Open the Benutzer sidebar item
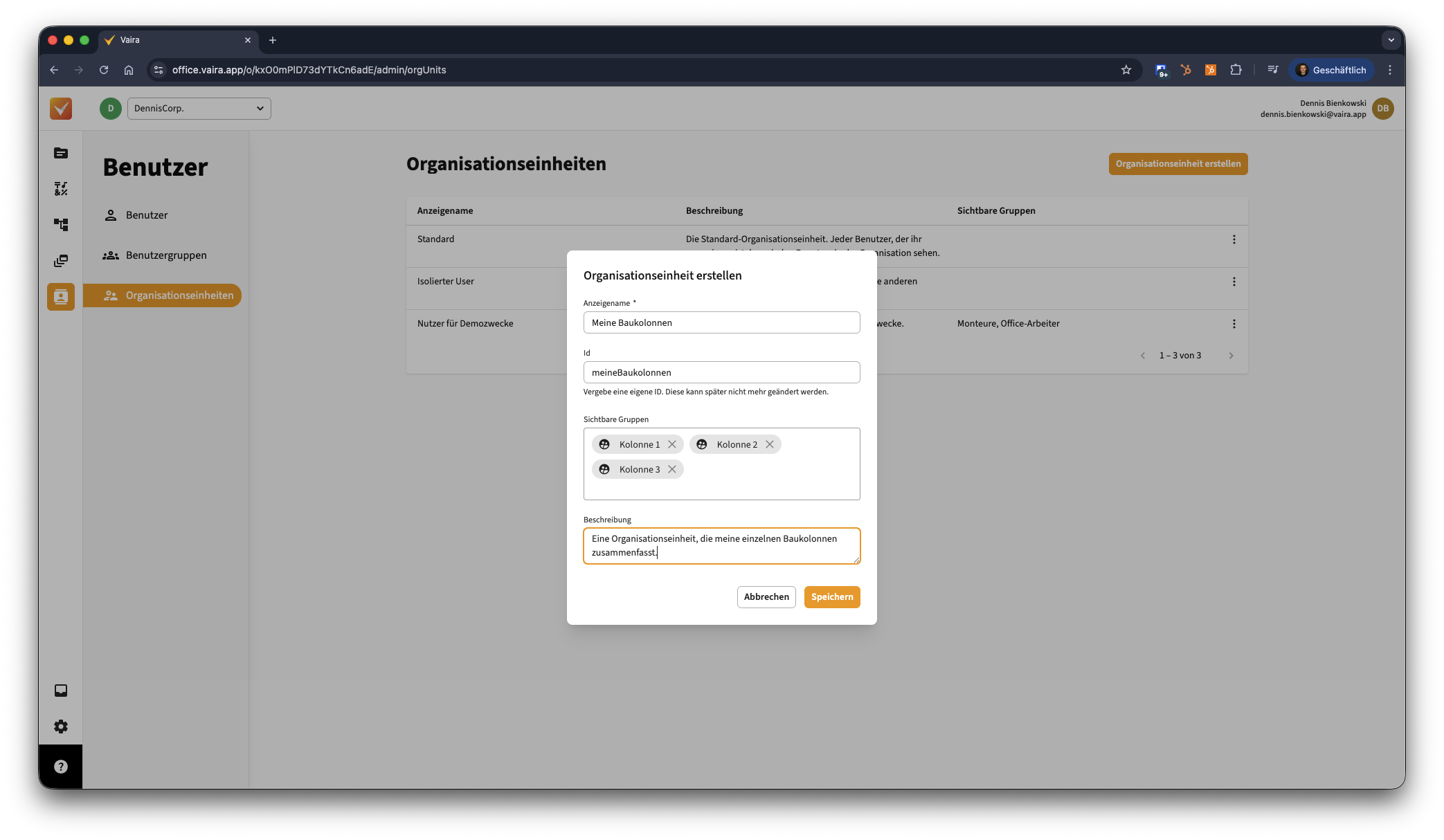Image resolution: width=1444 pixels, height=840 pixels. click(x=146, y=215)
